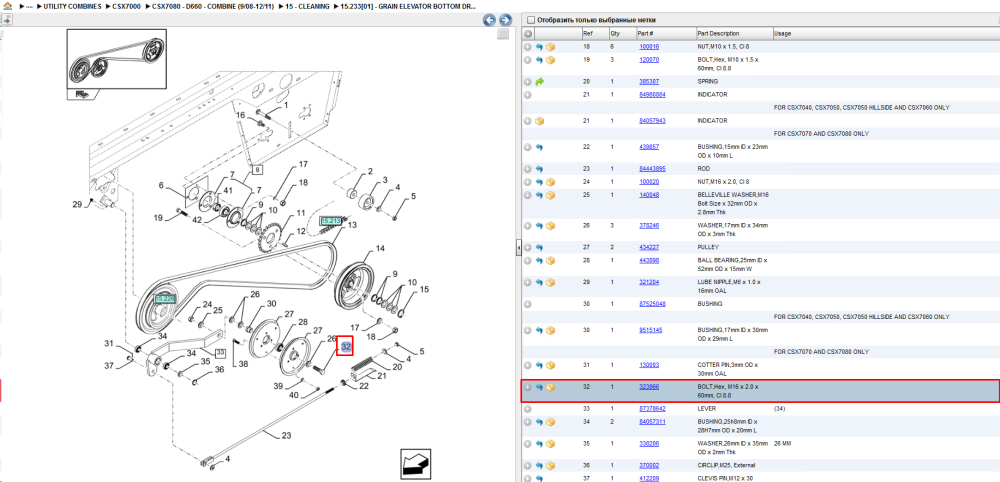The width and height of the screenshot is (1000, 482).
Task: Click the gray square button above the diagram
Action: pyautogui.click(x=503, y=34)
